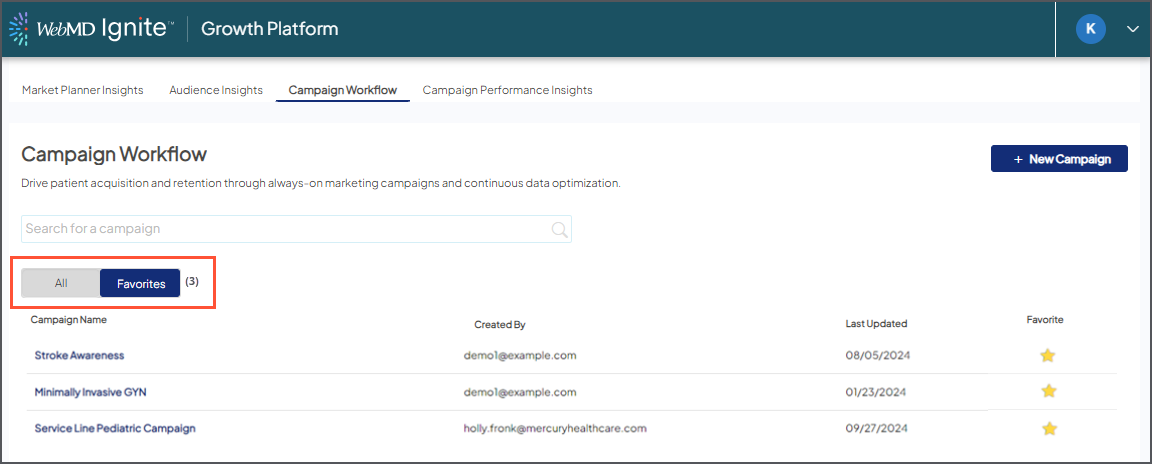This screenshot has width=1152, height=464.
Task: Click the Last Updated column header
Action: [x=876, y=324]
